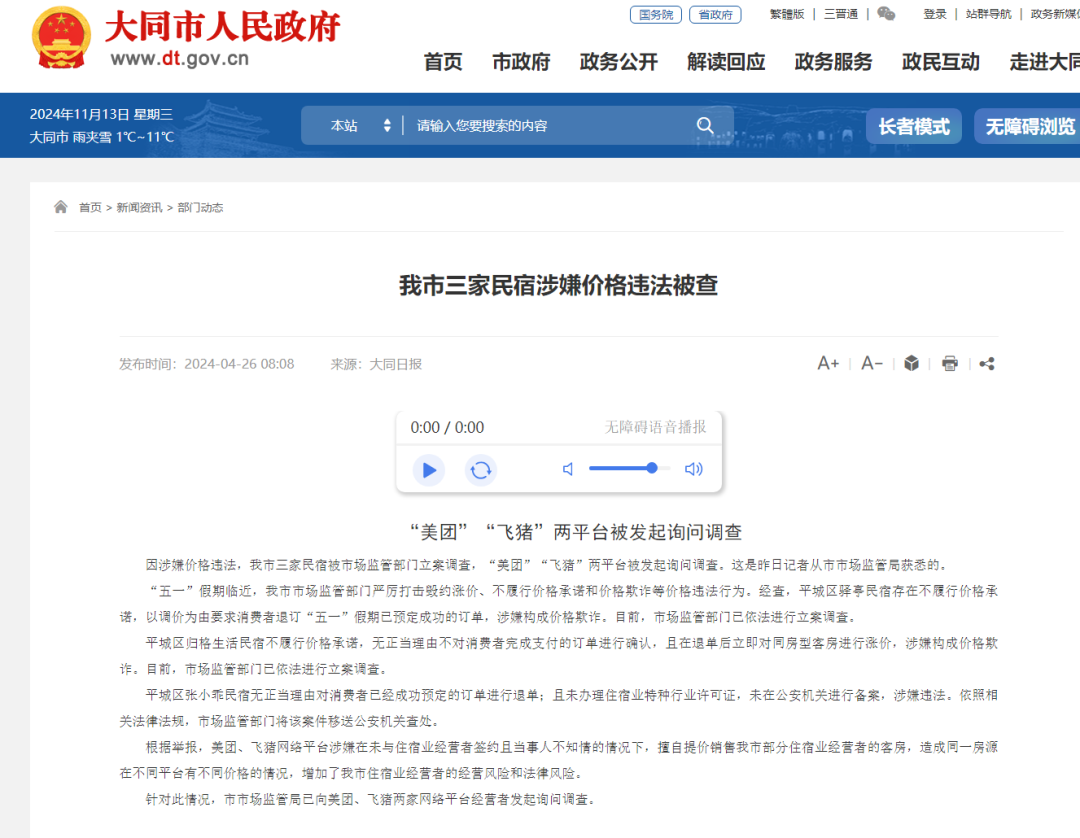Click the home icon in the breadcrumb

pyautogui.click(x=59, y=206)
